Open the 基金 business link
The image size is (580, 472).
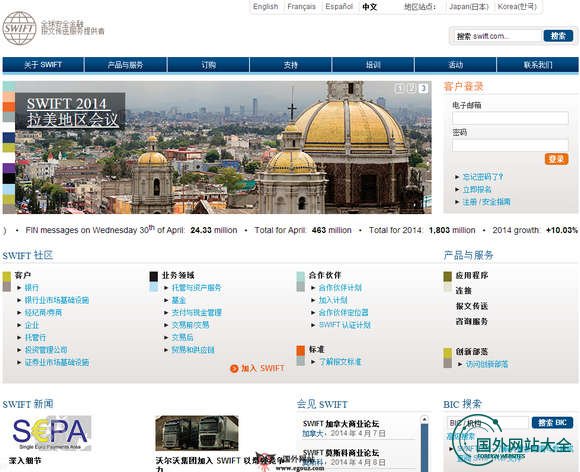[178, 300]
